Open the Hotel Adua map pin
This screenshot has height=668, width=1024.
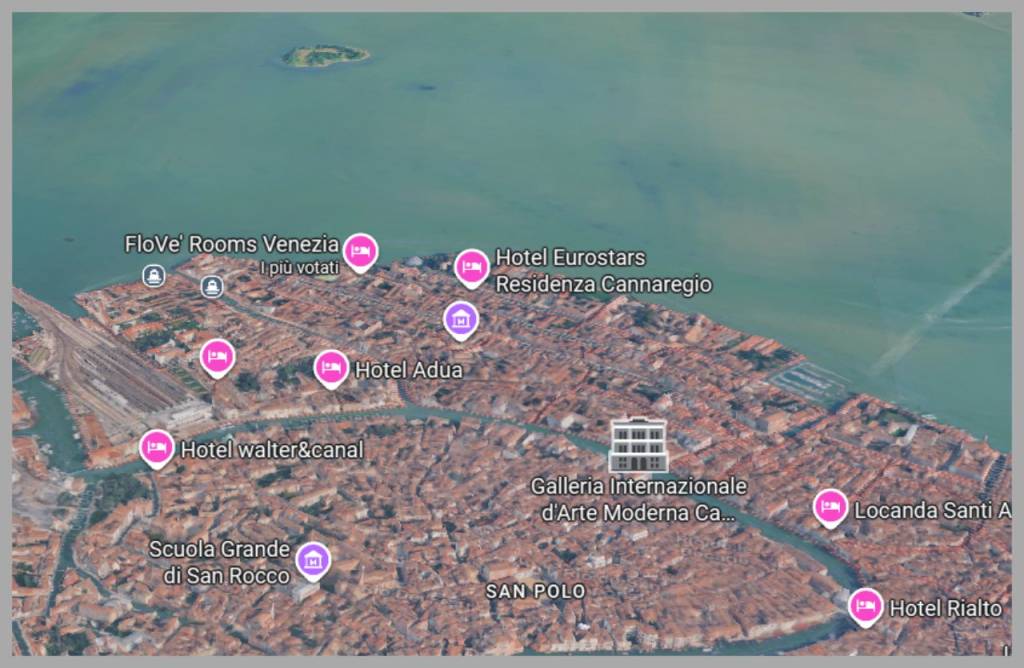point(330,366)
